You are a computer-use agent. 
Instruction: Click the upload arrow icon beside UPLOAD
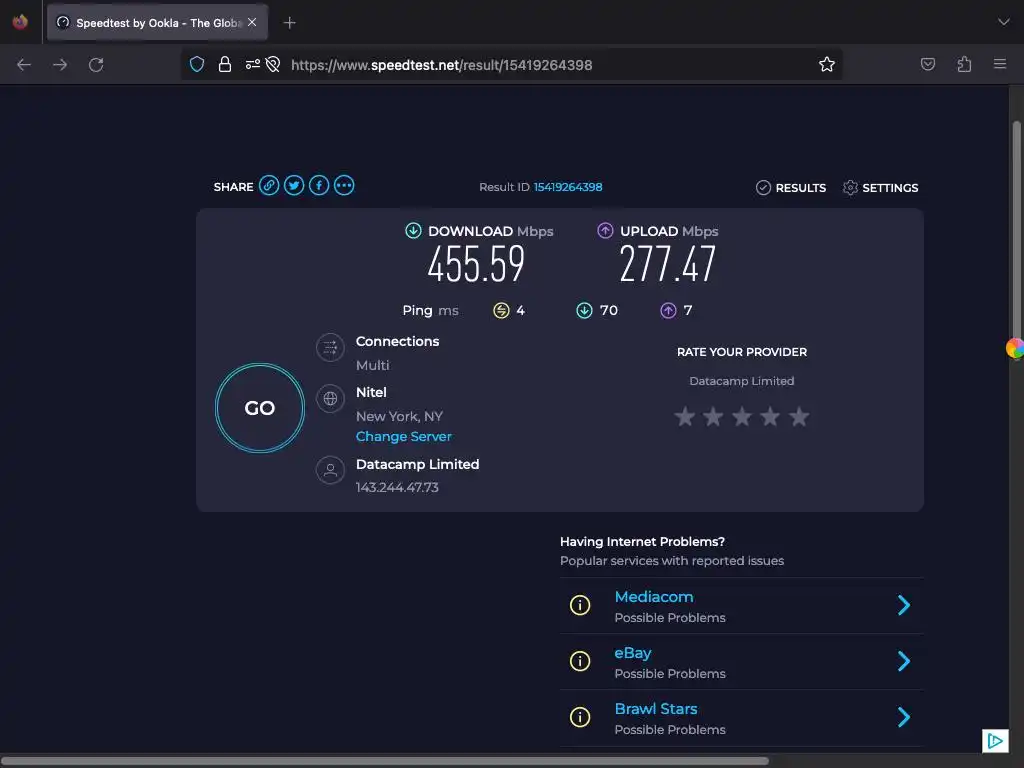click(605, 231)
